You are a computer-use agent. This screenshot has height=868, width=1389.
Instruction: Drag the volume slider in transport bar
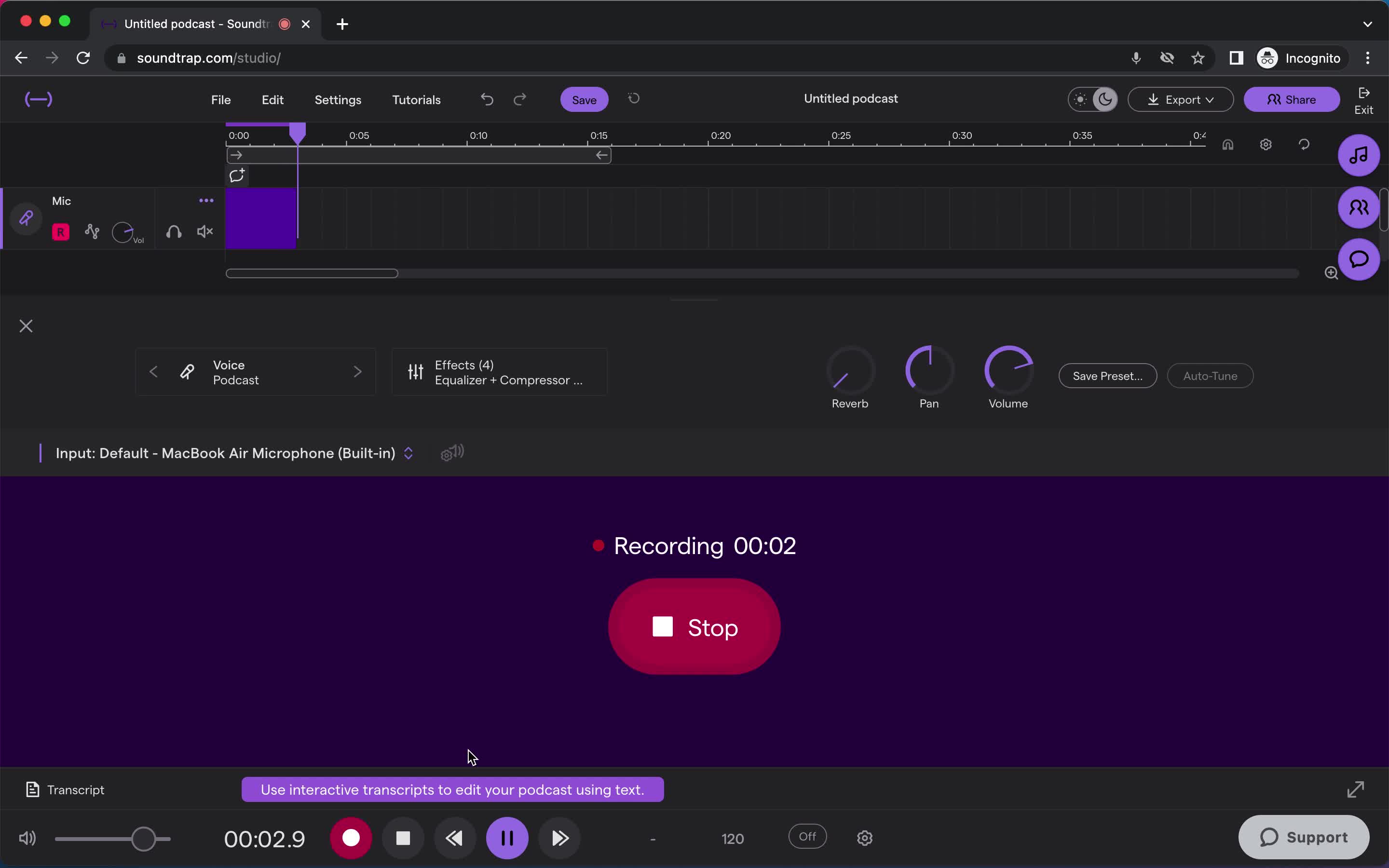click(x=144, y=838)
